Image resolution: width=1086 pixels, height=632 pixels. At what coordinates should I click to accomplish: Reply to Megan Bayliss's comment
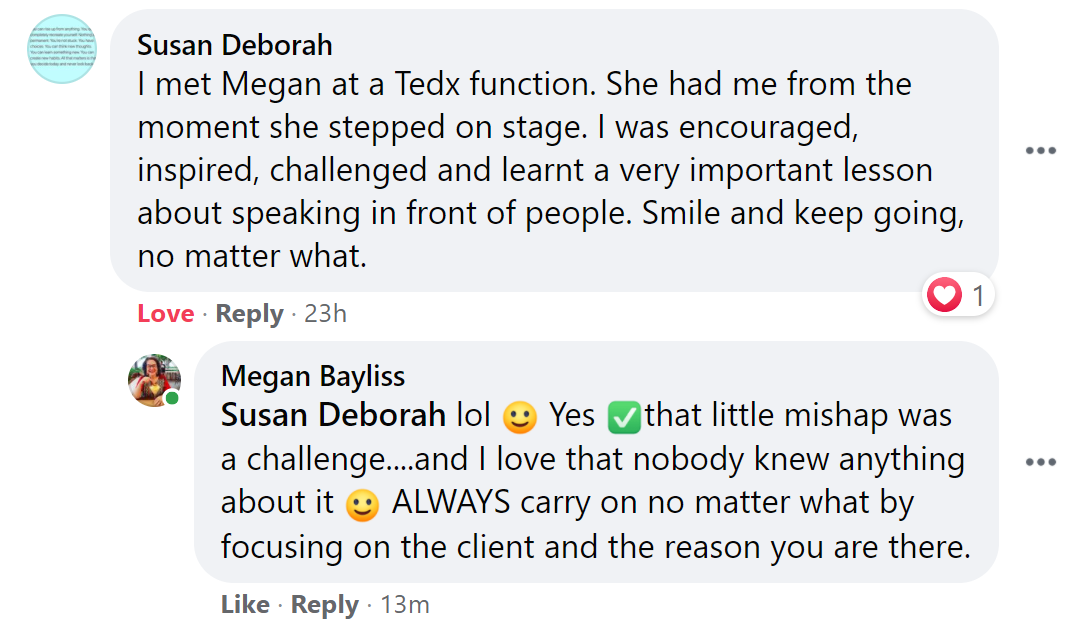pyautogui.click(x=325, y=605)
